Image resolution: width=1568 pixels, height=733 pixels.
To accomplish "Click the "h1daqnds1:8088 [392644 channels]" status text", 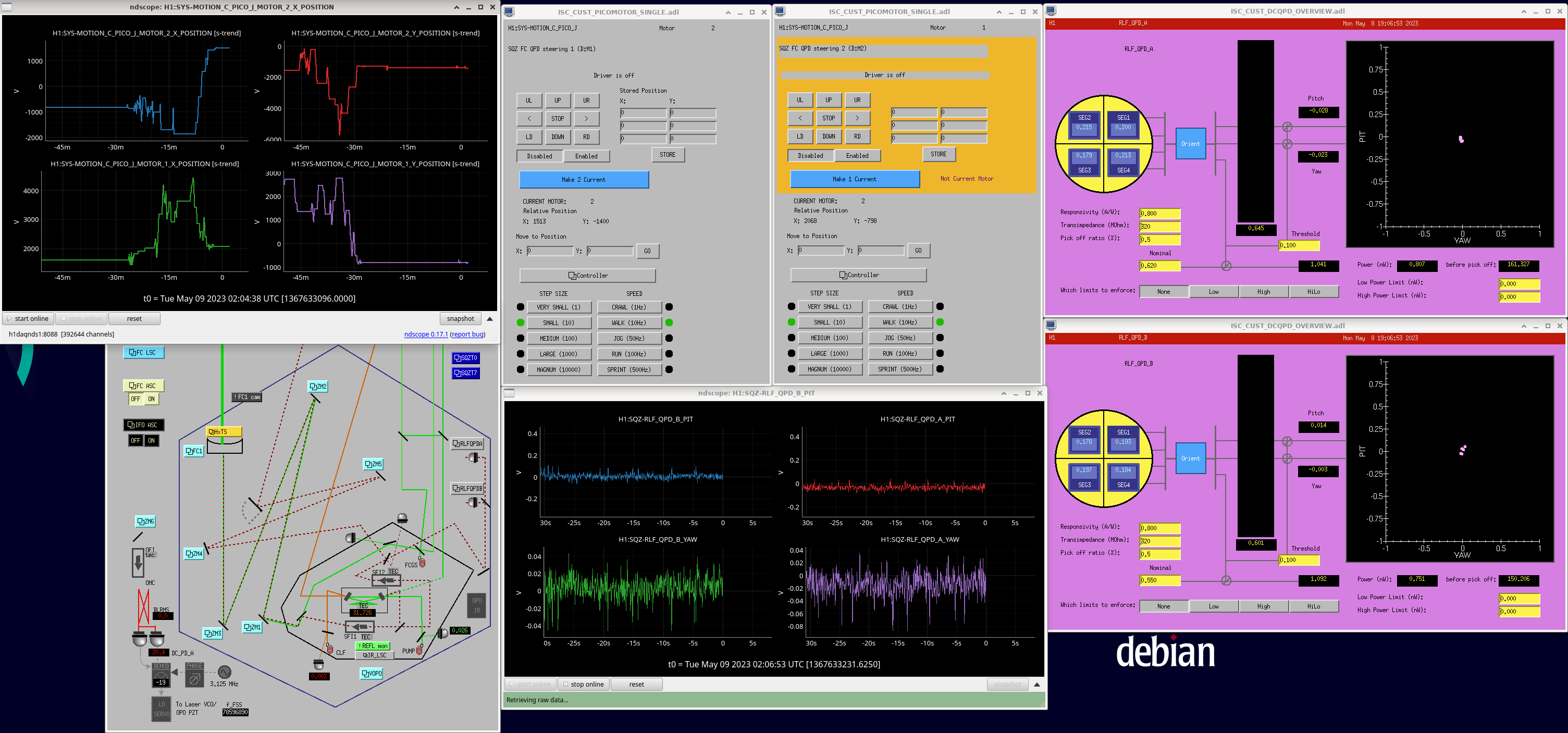I will [x=61, y=334].
